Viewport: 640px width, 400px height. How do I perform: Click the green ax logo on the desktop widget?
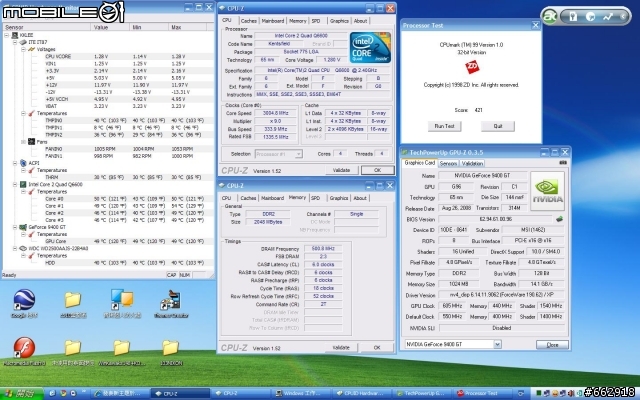coord(549,16)
